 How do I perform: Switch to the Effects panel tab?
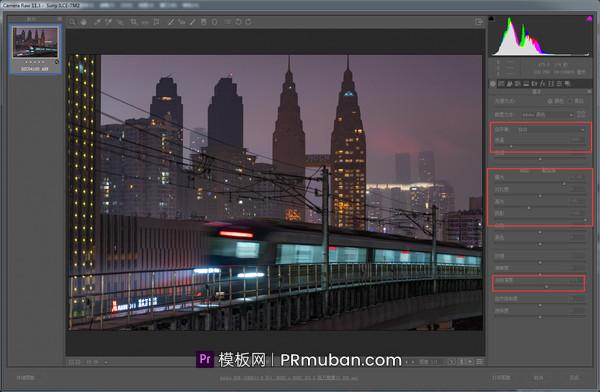(542, 83)
